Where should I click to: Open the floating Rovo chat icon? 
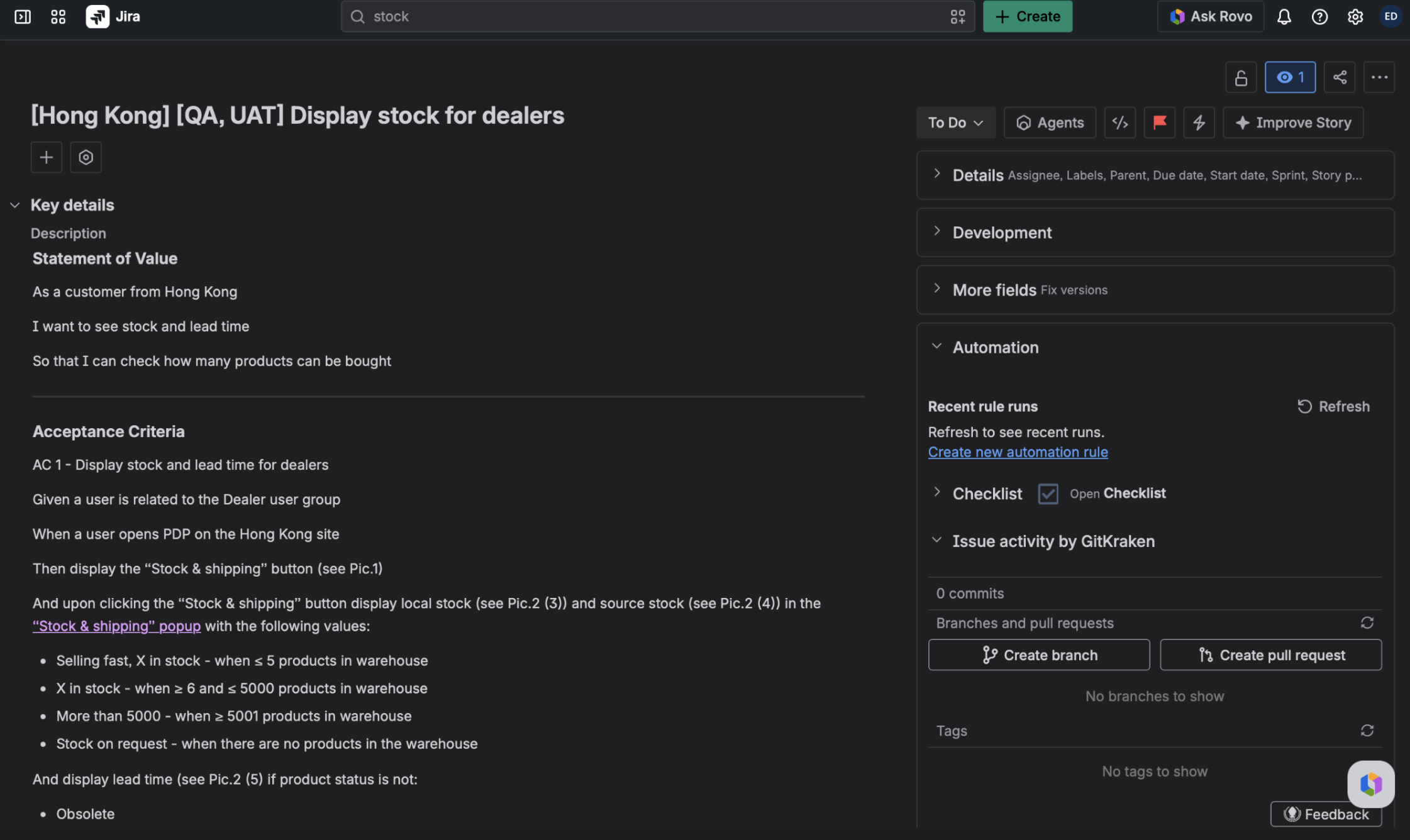coord(1371,784)
